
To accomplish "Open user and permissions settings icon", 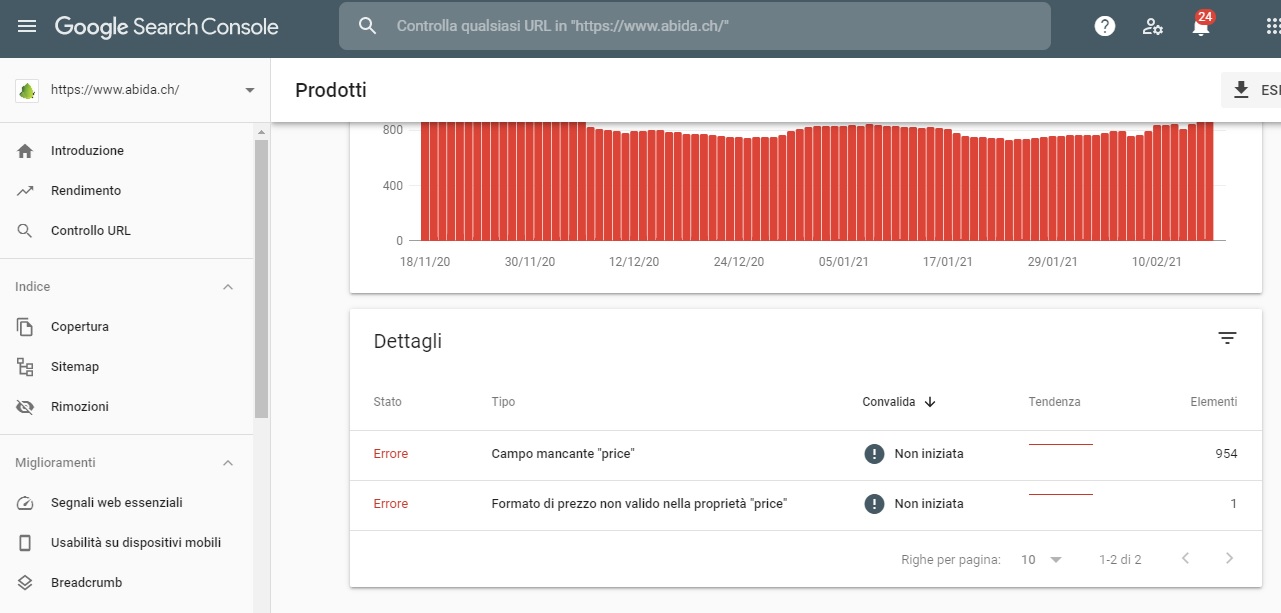I will pyautogui.click(x=1153, y=27).
